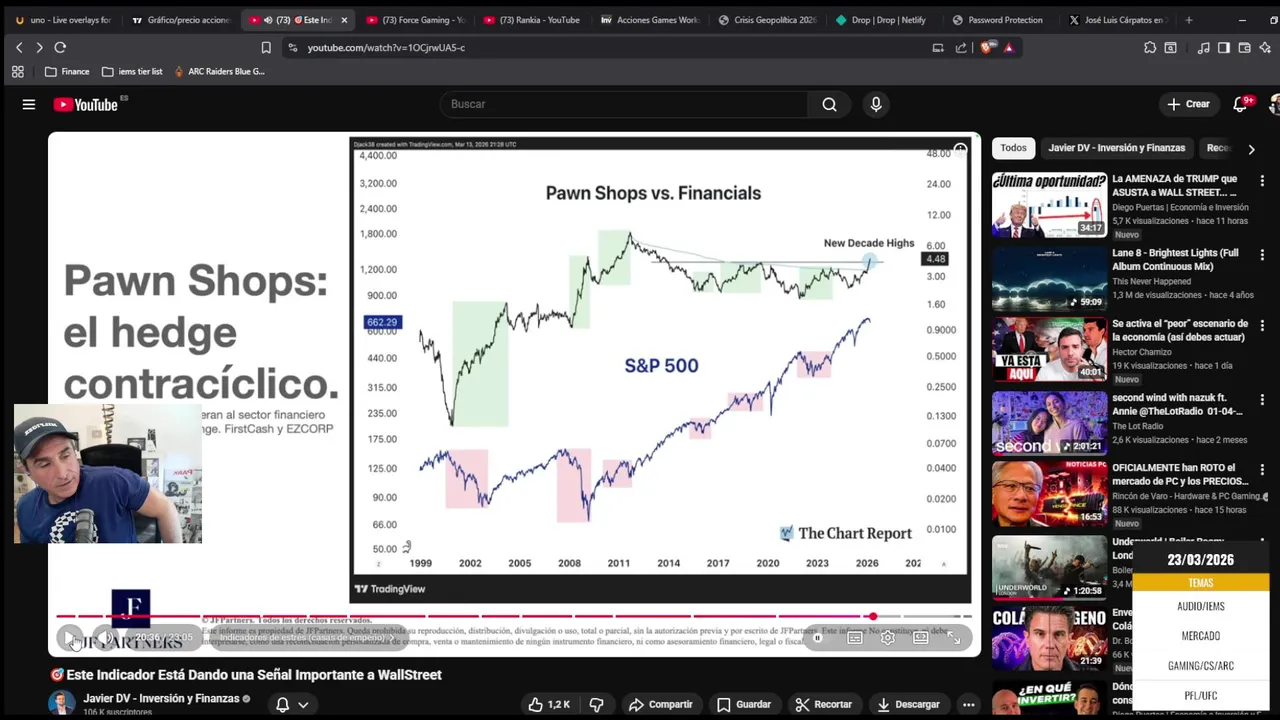Play the video with the play button
Viewport: 1280px width, 720px height.
coord(69,637)
